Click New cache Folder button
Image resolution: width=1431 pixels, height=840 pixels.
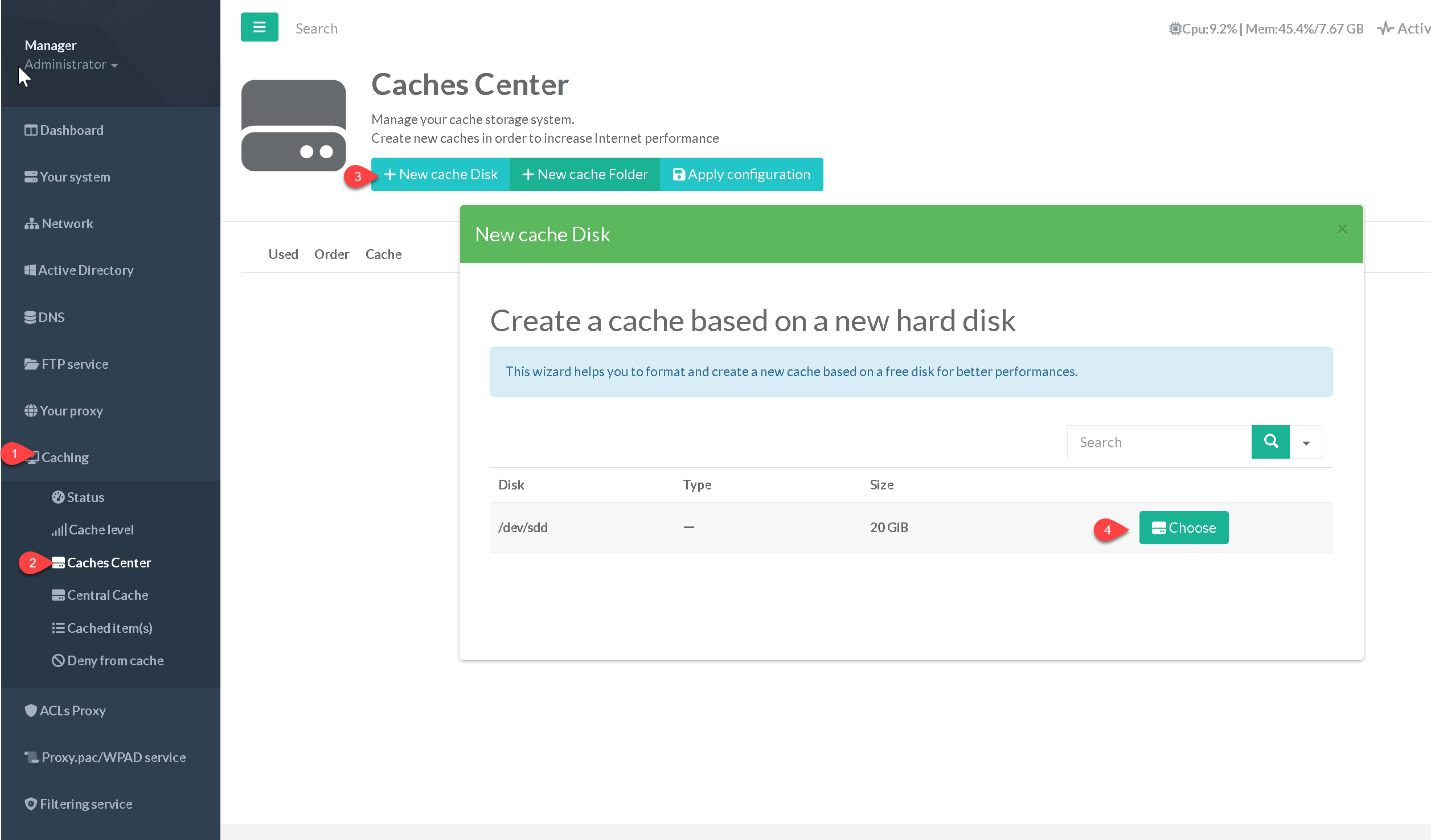click(585, 175)
